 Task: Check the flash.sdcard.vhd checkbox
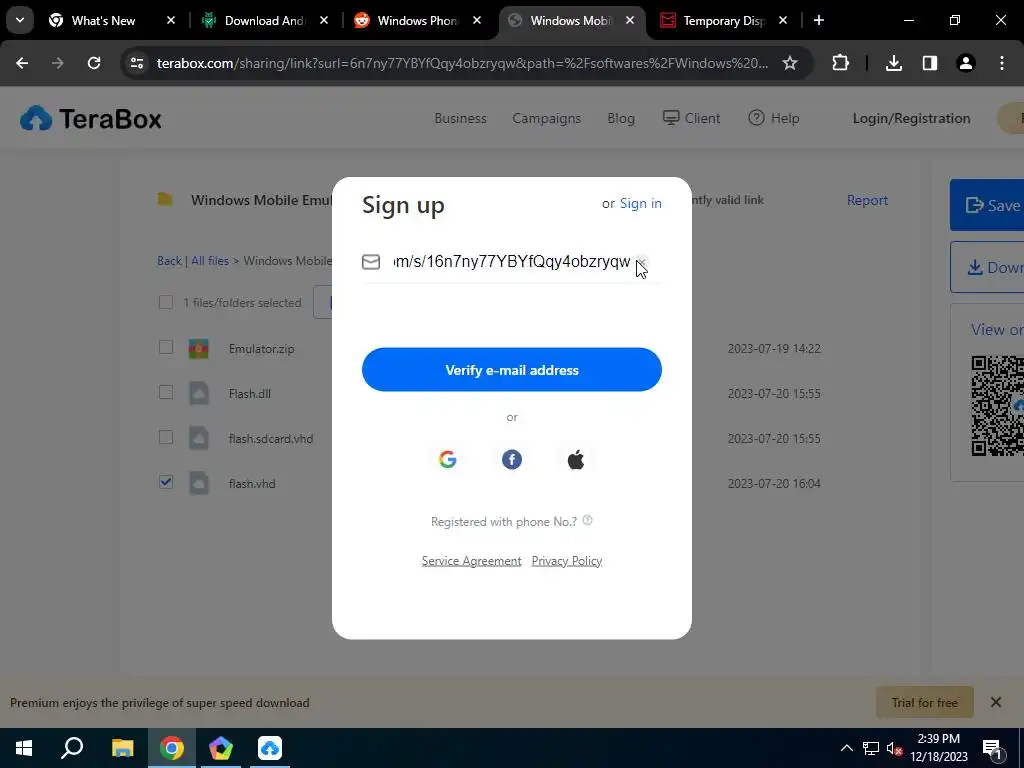(166, 437)
